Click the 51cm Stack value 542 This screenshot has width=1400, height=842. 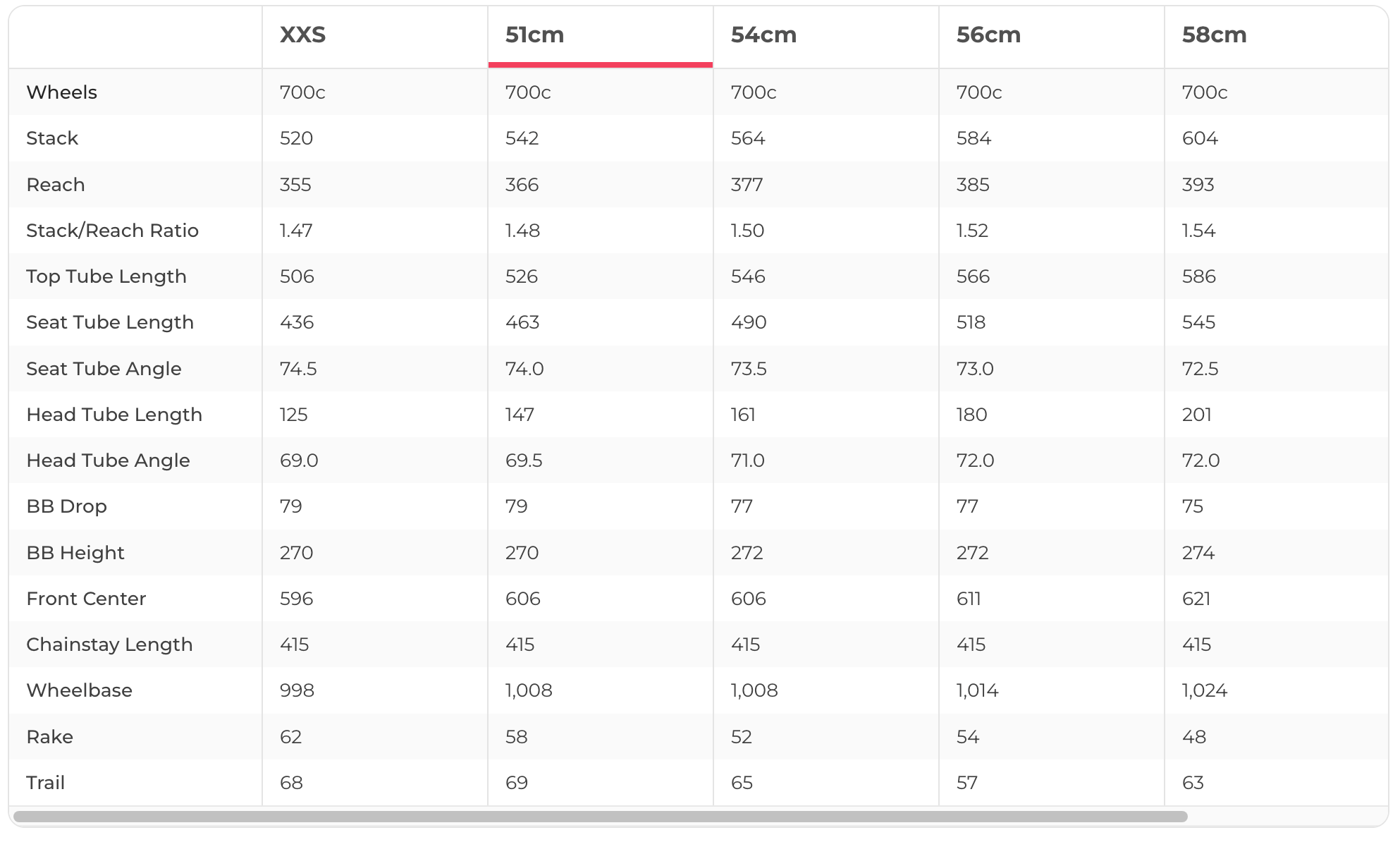(522, 138)
